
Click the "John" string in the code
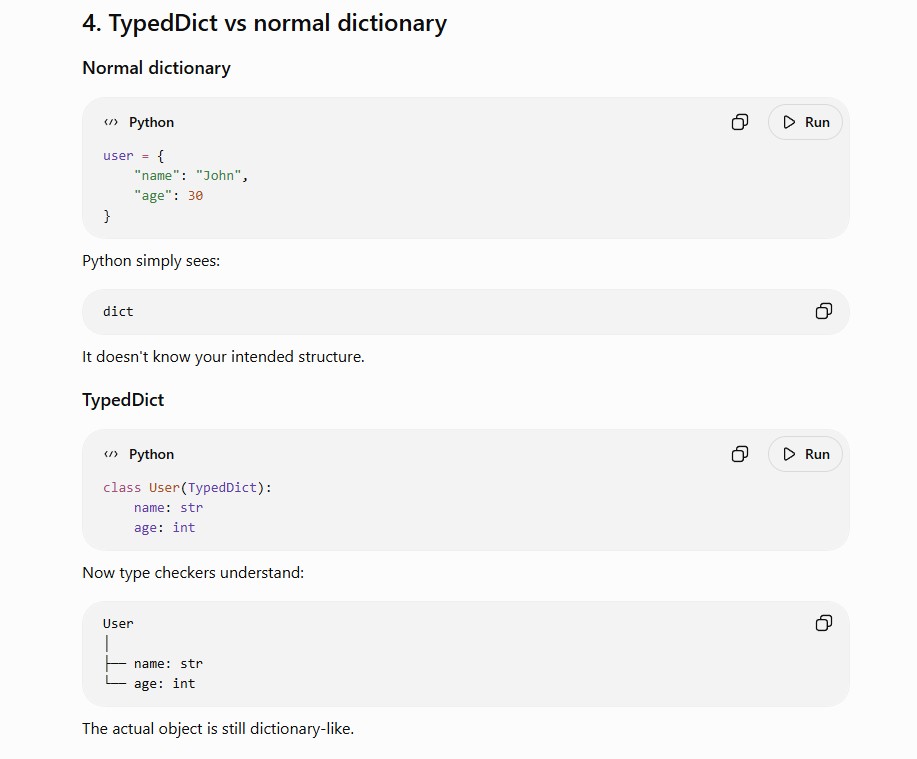pyautogui.click(x=218, y=175)
